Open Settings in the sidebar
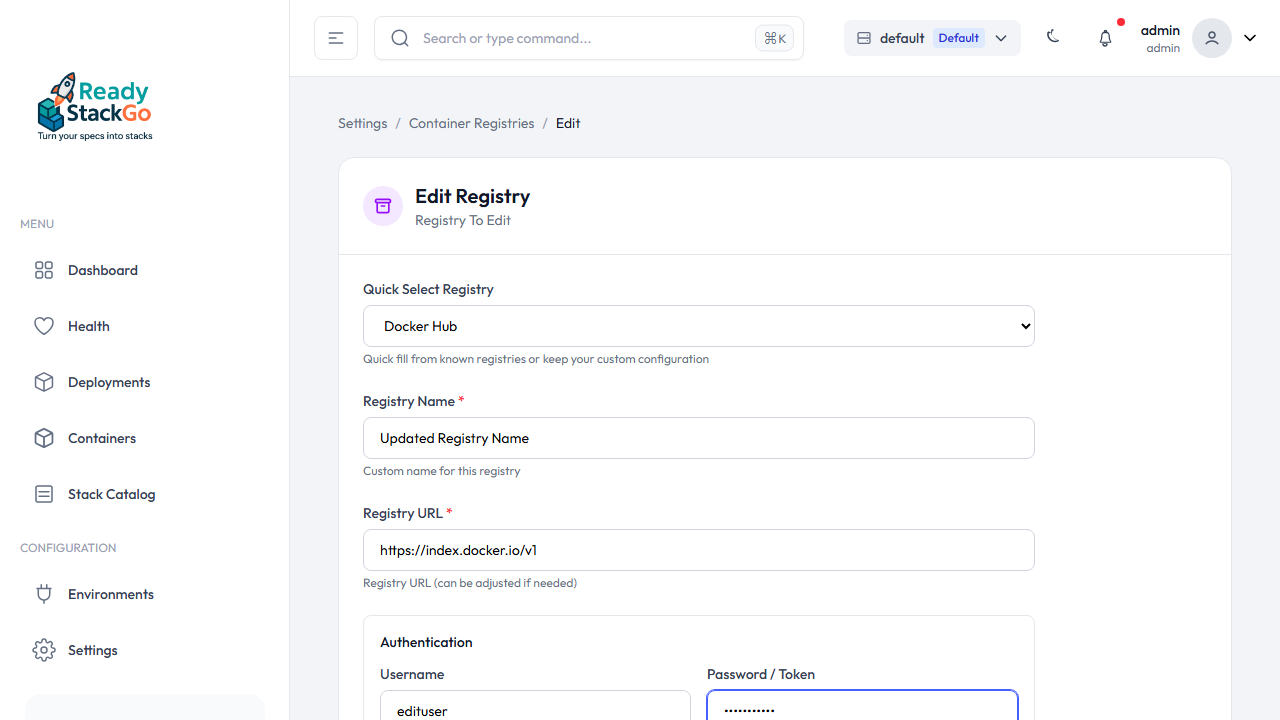1280x720 pixels. click(x=92, y=650)
